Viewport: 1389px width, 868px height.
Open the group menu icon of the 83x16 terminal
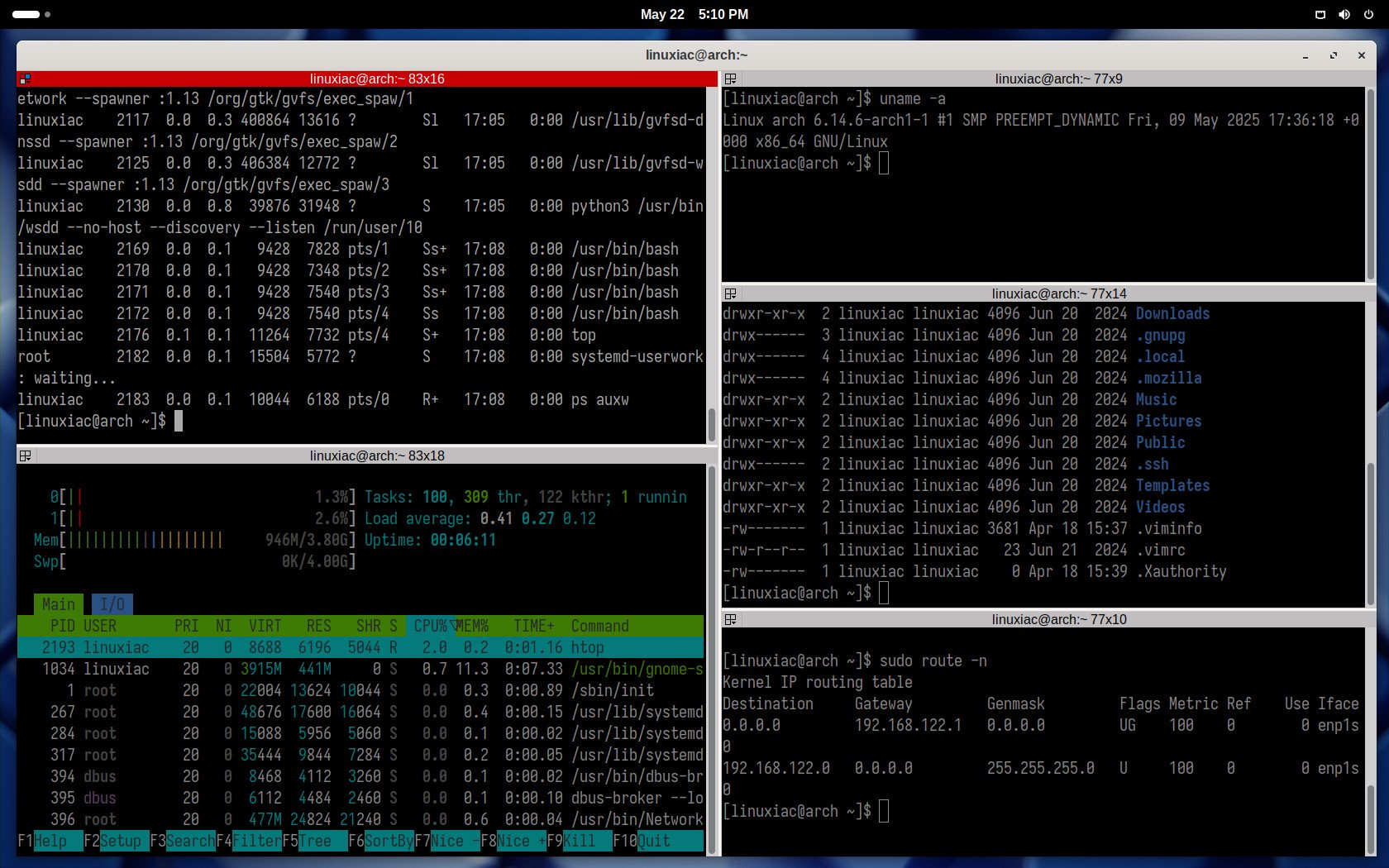25,79
